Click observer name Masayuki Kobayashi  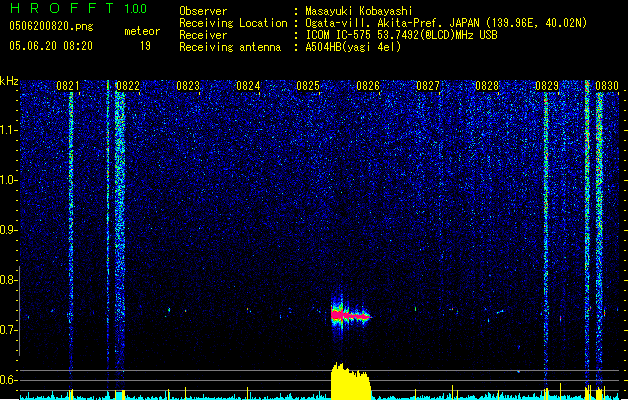359,11
